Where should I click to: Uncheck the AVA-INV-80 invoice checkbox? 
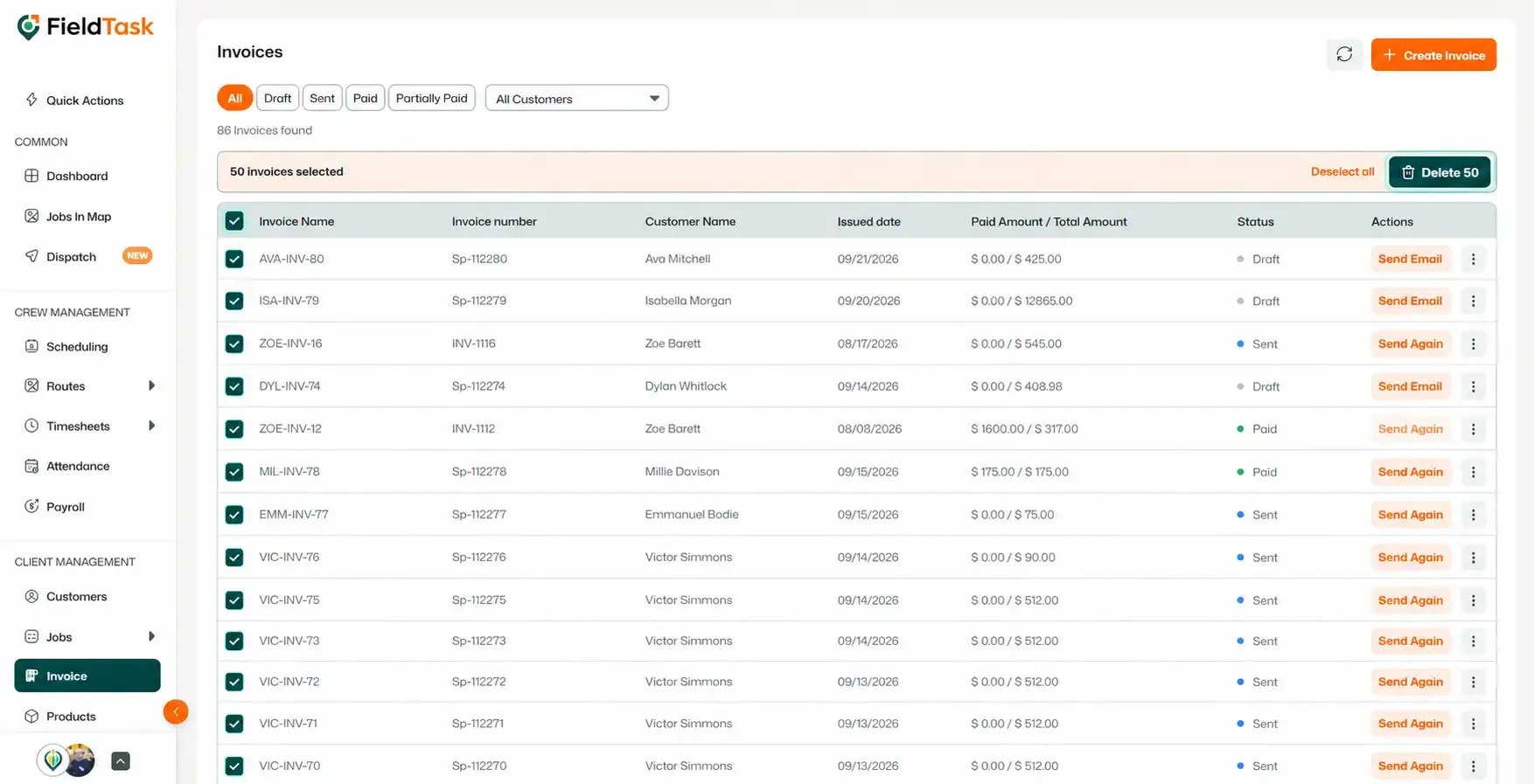(234, 259)
